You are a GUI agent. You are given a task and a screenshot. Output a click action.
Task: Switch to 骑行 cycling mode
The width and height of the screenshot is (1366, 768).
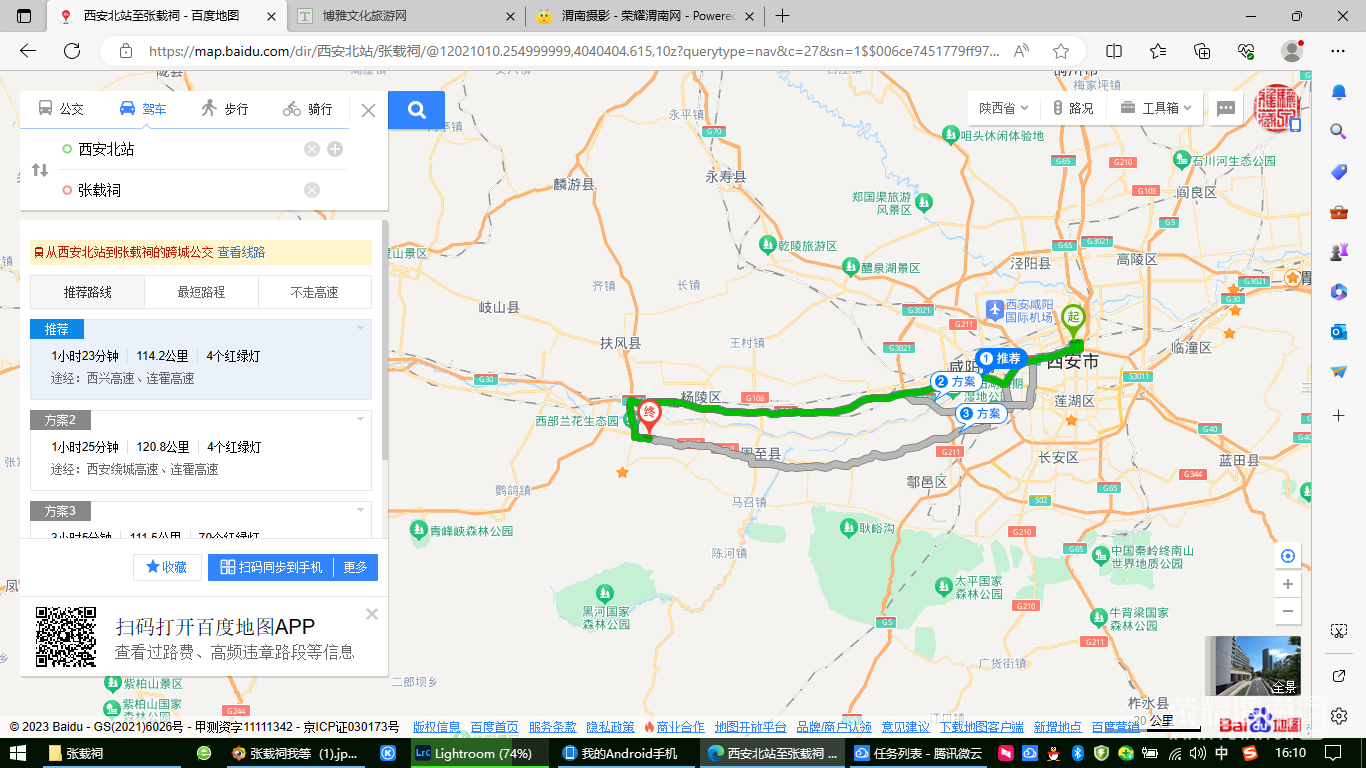(307, 109)
